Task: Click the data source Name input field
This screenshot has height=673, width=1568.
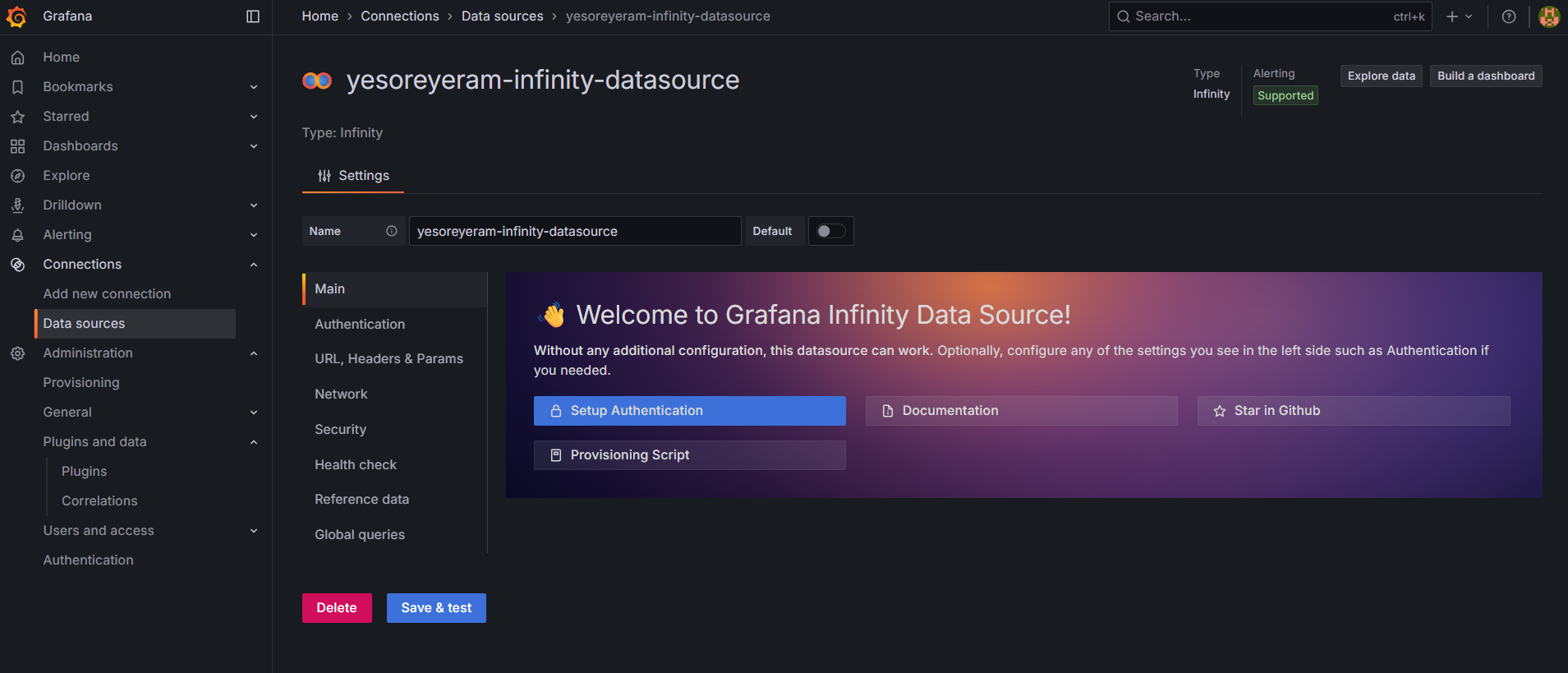Action: pos(574,231)
